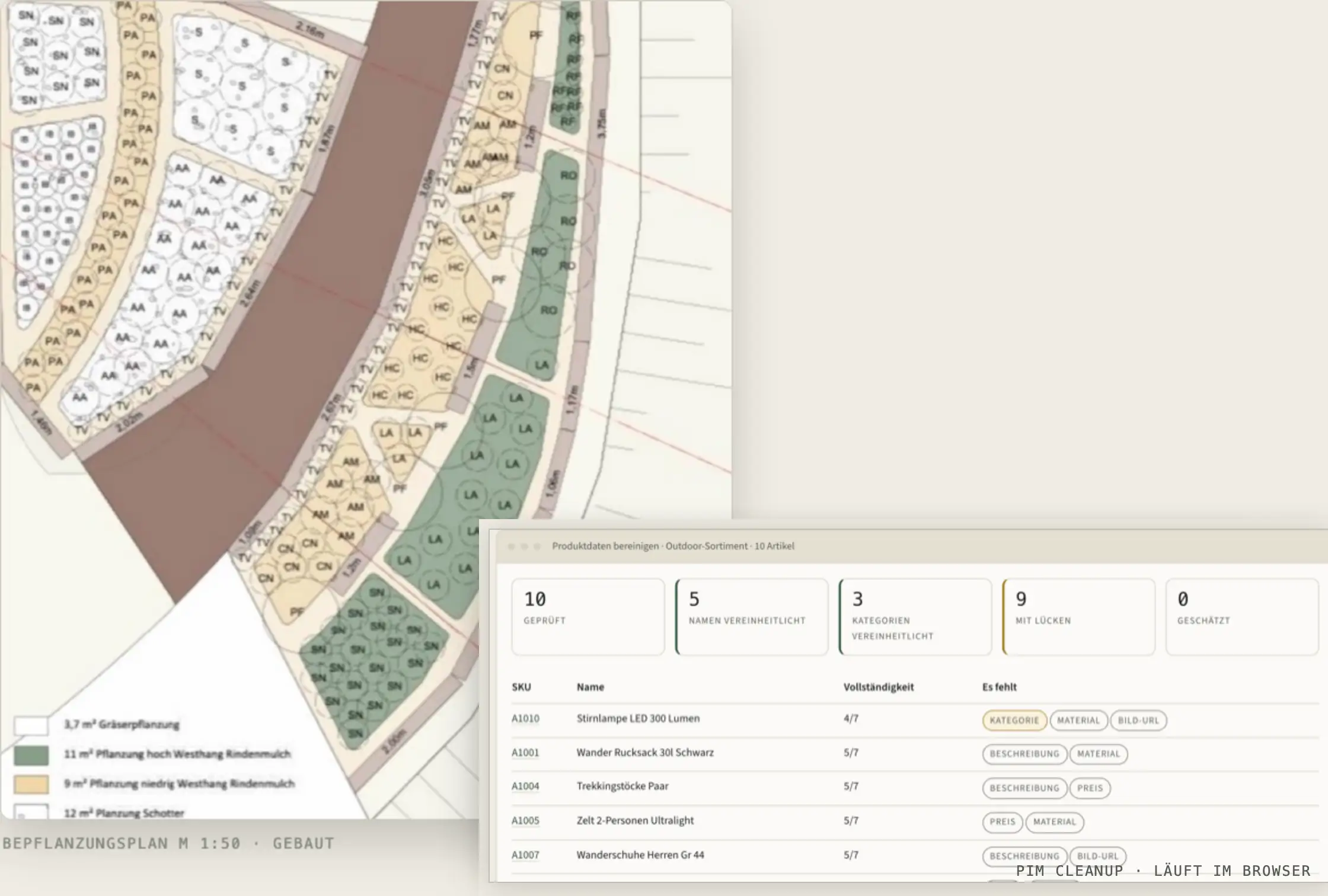This screenshot has width=1328, height=896.
Task: Click the '3,7 m² Gräserpflanzung' legend text
Action: 122,725
